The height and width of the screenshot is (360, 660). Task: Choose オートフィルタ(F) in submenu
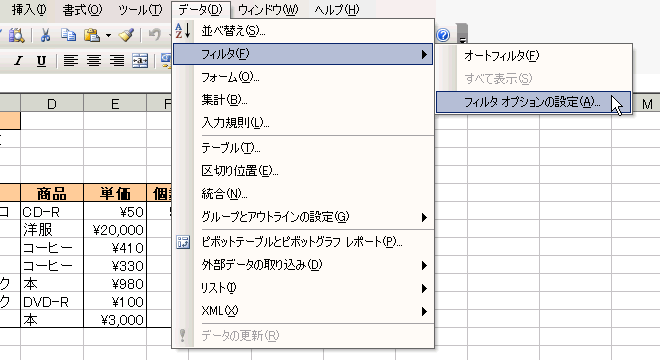534,56
